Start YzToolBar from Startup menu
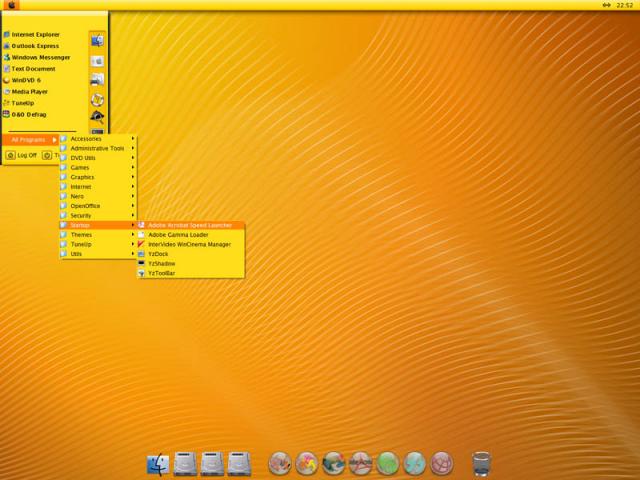The height and width of the screenshot is (480, 640). click(x=191, y=273)
